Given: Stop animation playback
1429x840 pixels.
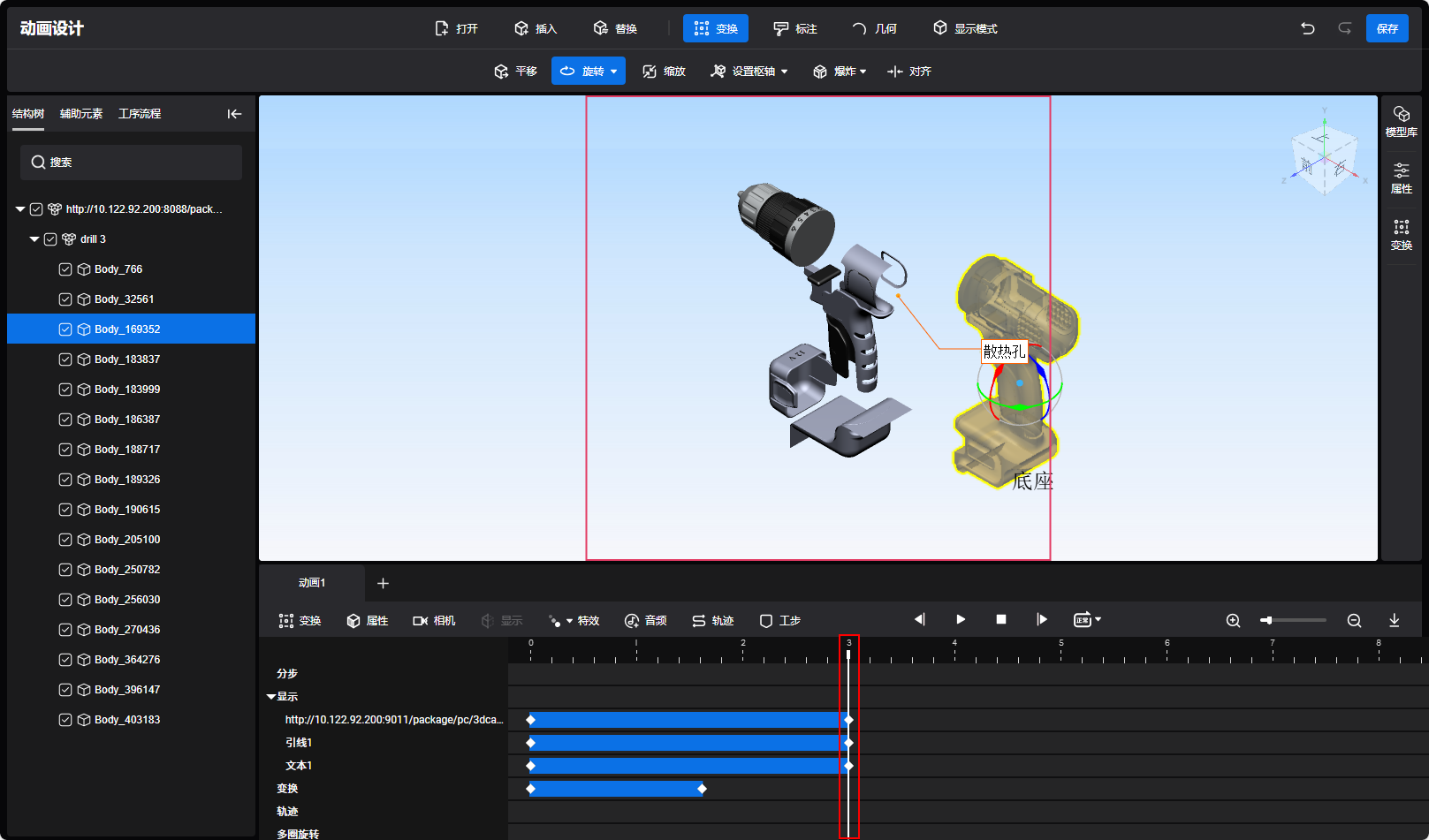Looking at the screenshot, I should point(1000,620).
